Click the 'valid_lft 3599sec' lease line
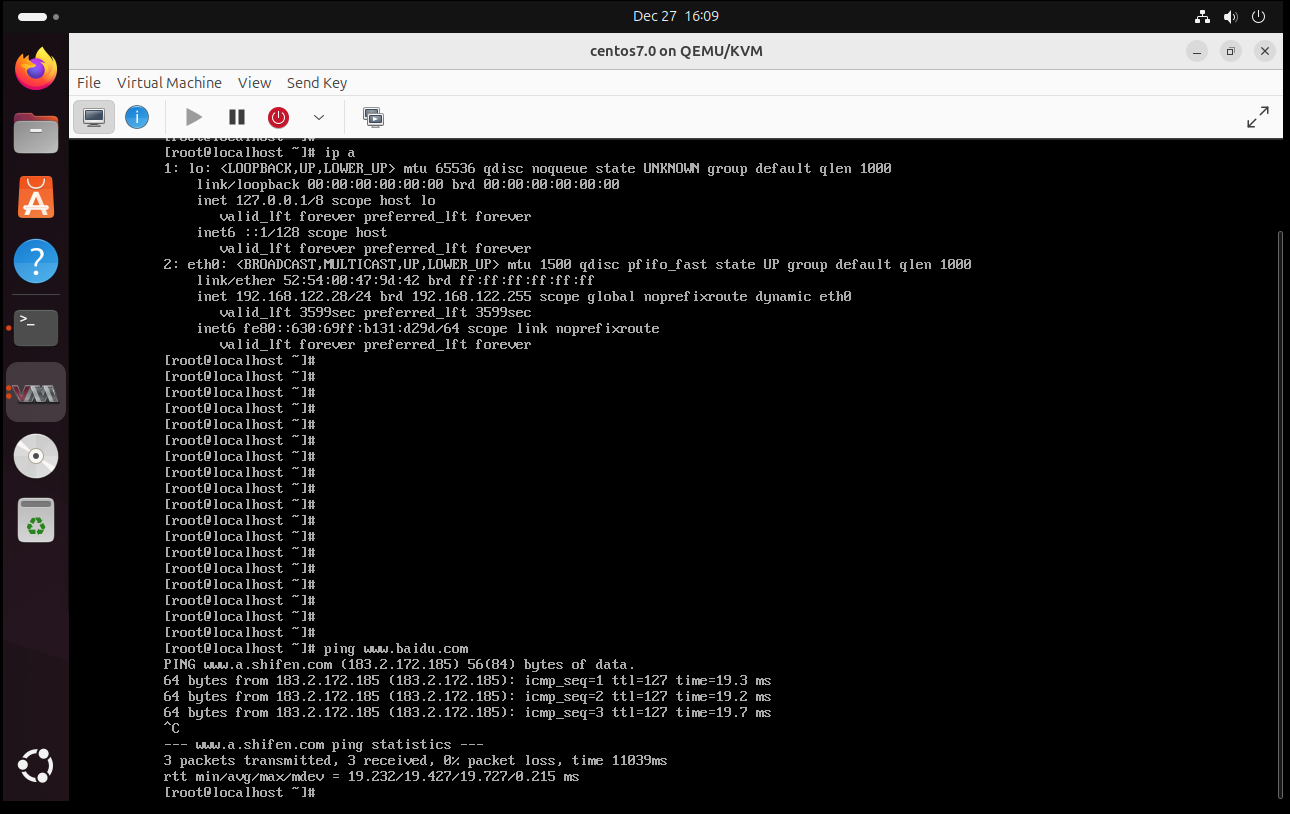1290x814 pixels. pyautogui.click(x=375, y=312)
